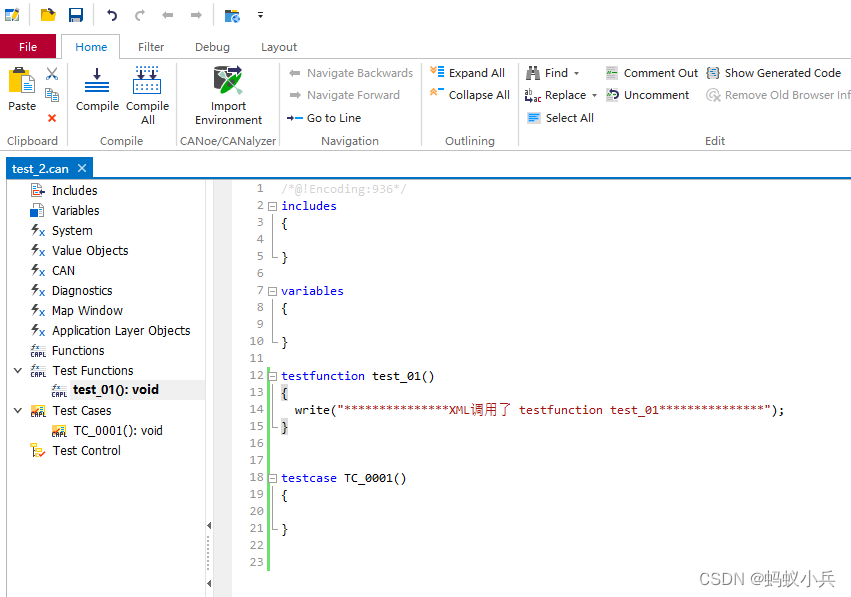Open the File menu
Screen dimensions: 851x597
pos(28,46)
